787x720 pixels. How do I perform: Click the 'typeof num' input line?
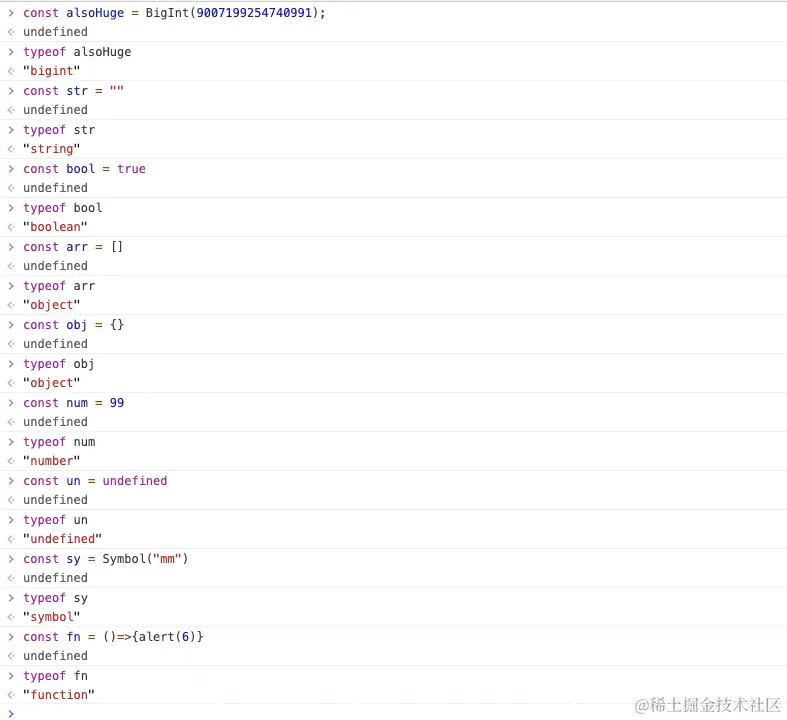pyautogui.click(x=59, y=442)
